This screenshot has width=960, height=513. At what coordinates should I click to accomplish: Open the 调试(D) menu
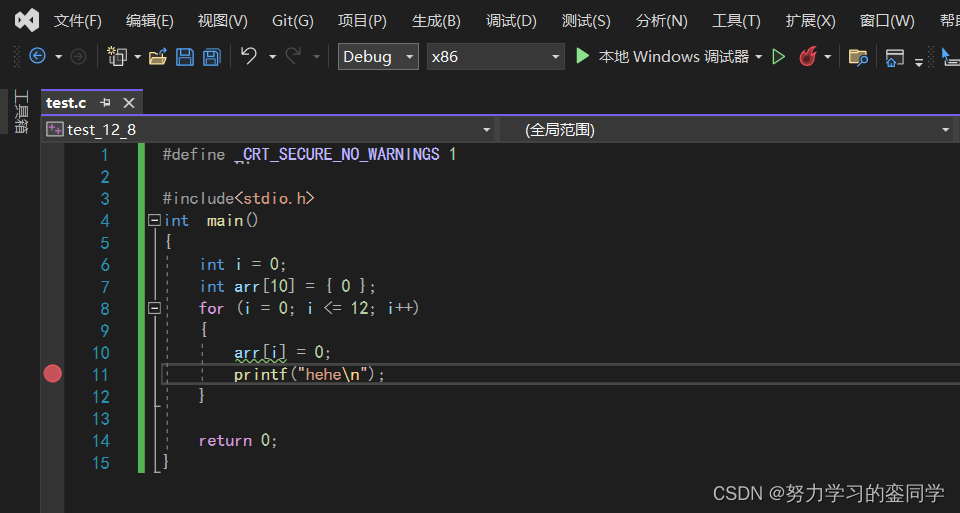click(511, 21)
